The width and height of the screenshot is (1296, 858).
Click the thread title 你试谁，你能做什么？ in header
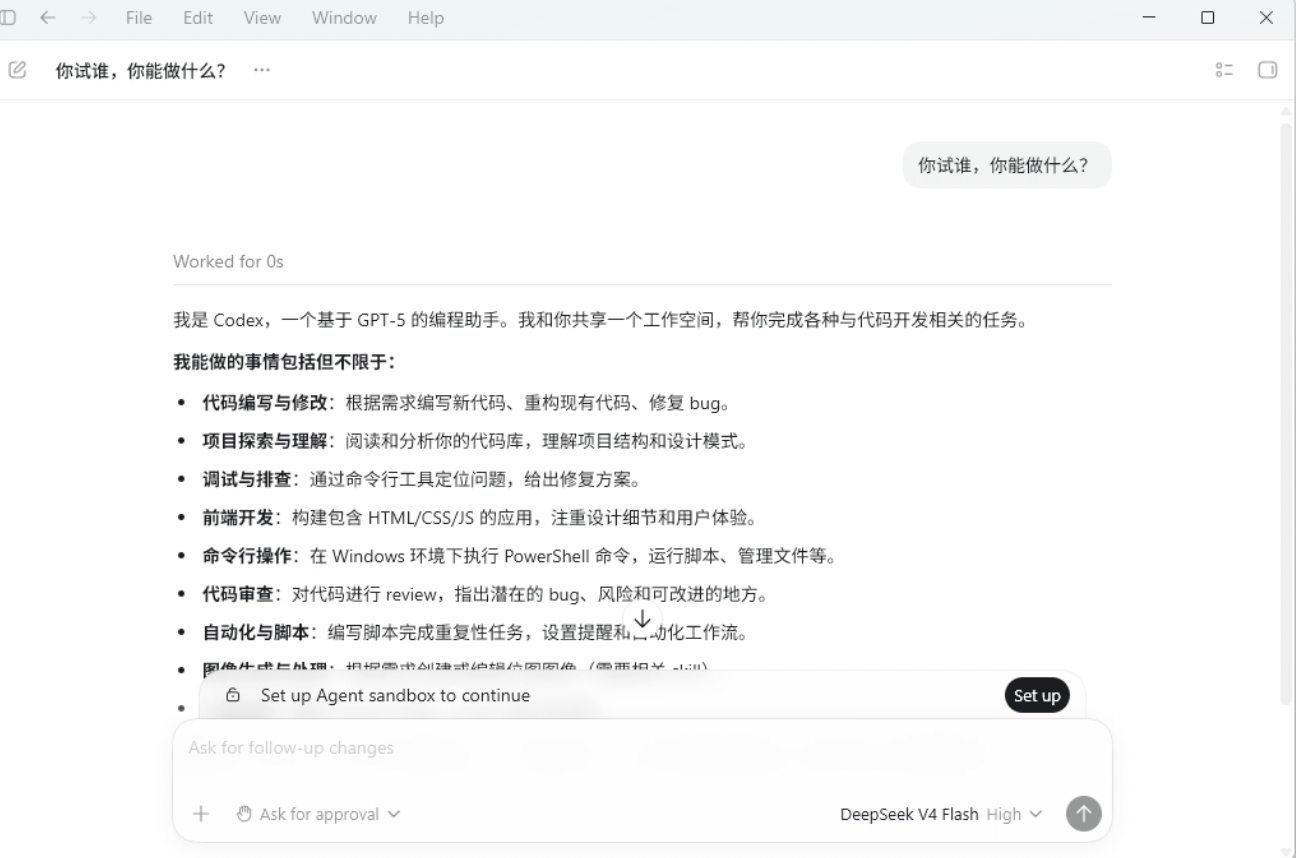point(140,70)
